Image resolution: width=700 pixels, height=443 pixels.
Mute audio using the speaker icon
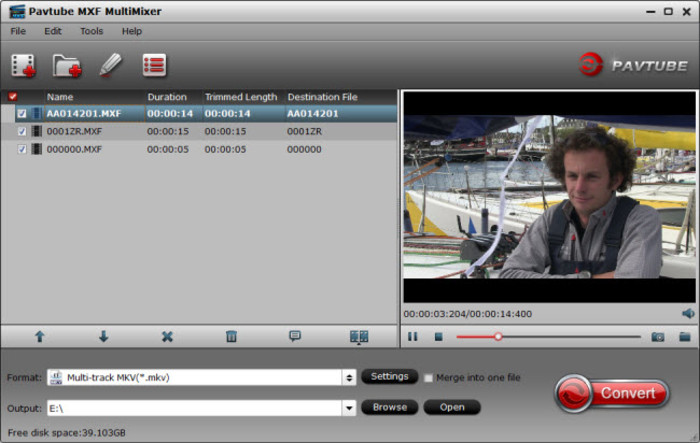pyautogui.click(x=688, y=313)
